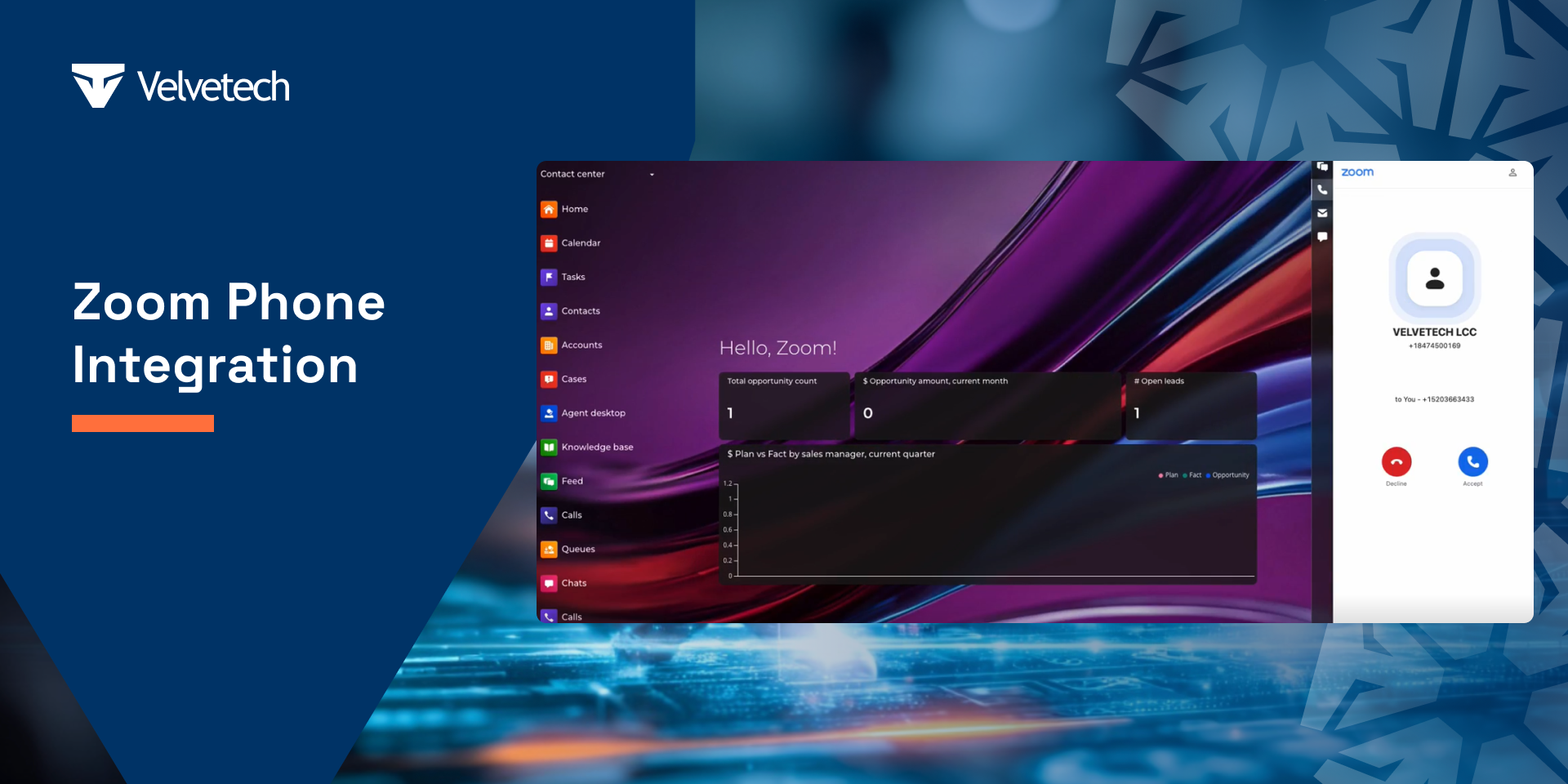Go to Tasks in the sidebar
Viewport: 1568px width, 784px height.
tap(563, 277)
